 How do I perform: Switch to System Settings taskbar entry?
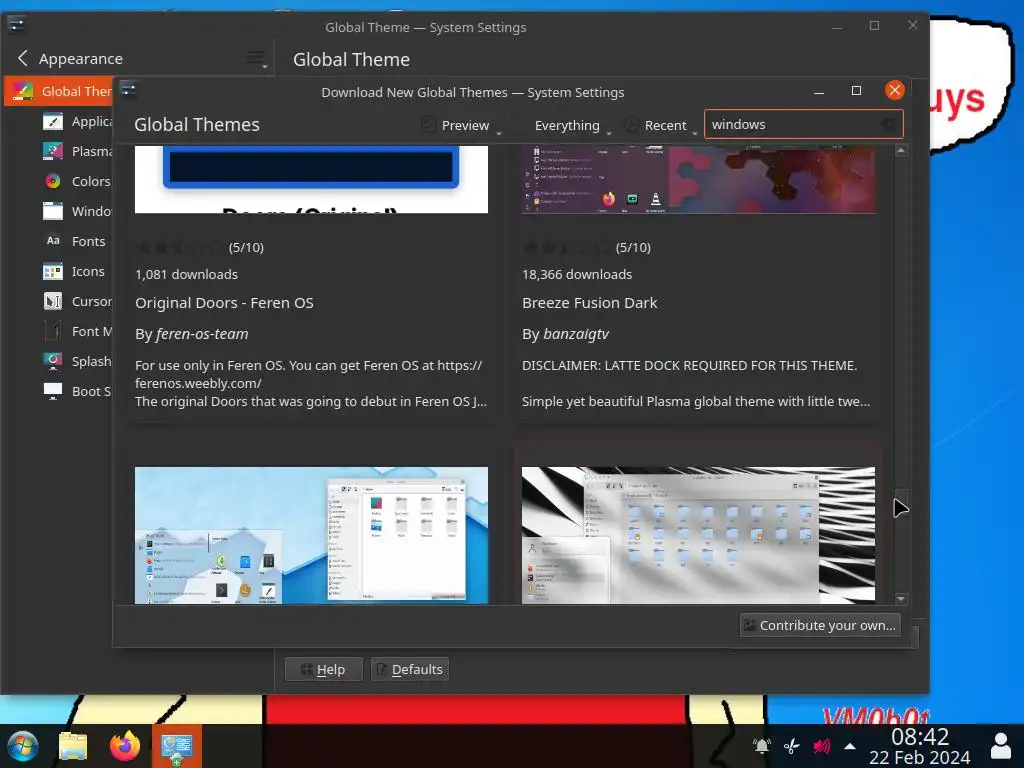tap(176, 746)
